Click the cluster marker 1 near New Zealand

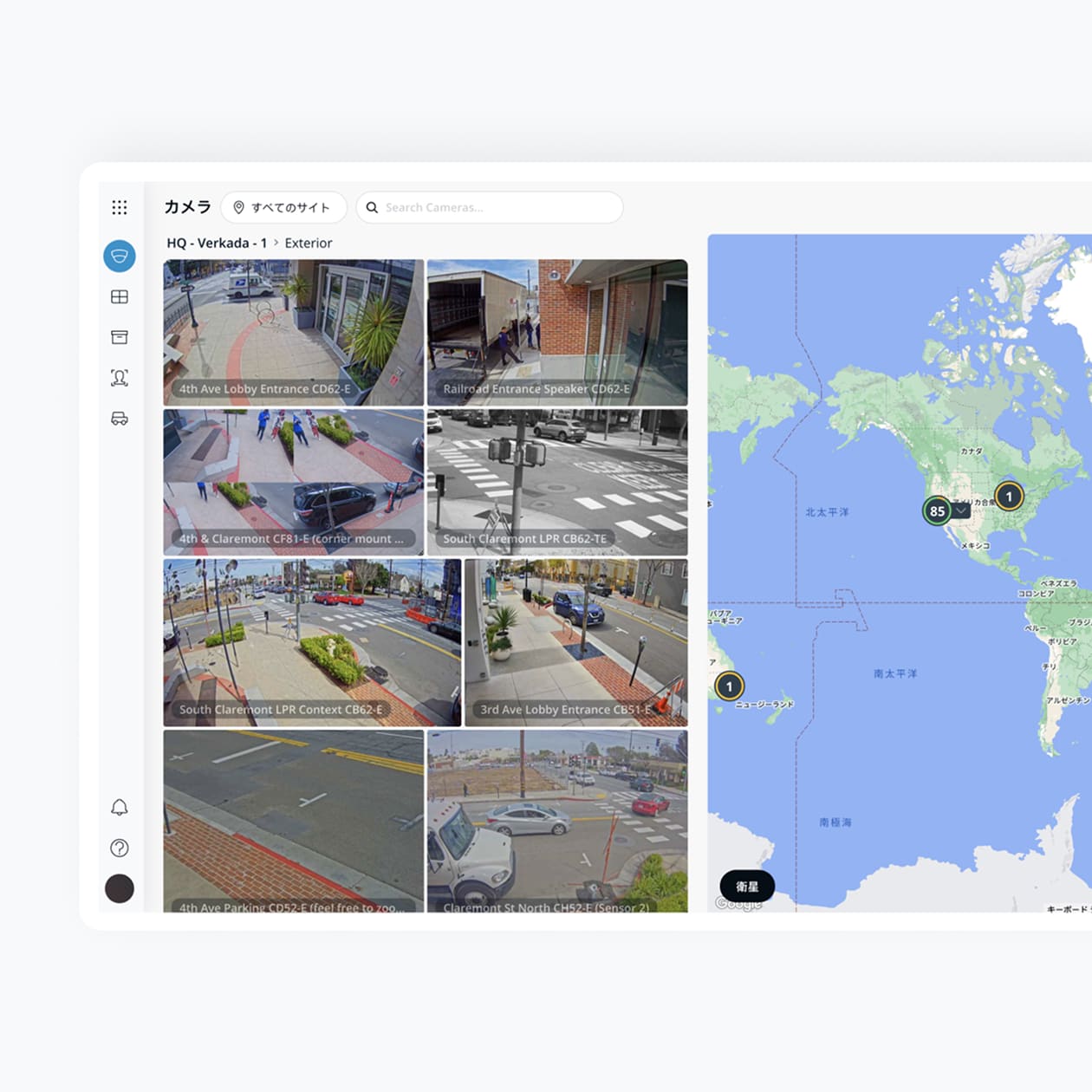(729, 686)
